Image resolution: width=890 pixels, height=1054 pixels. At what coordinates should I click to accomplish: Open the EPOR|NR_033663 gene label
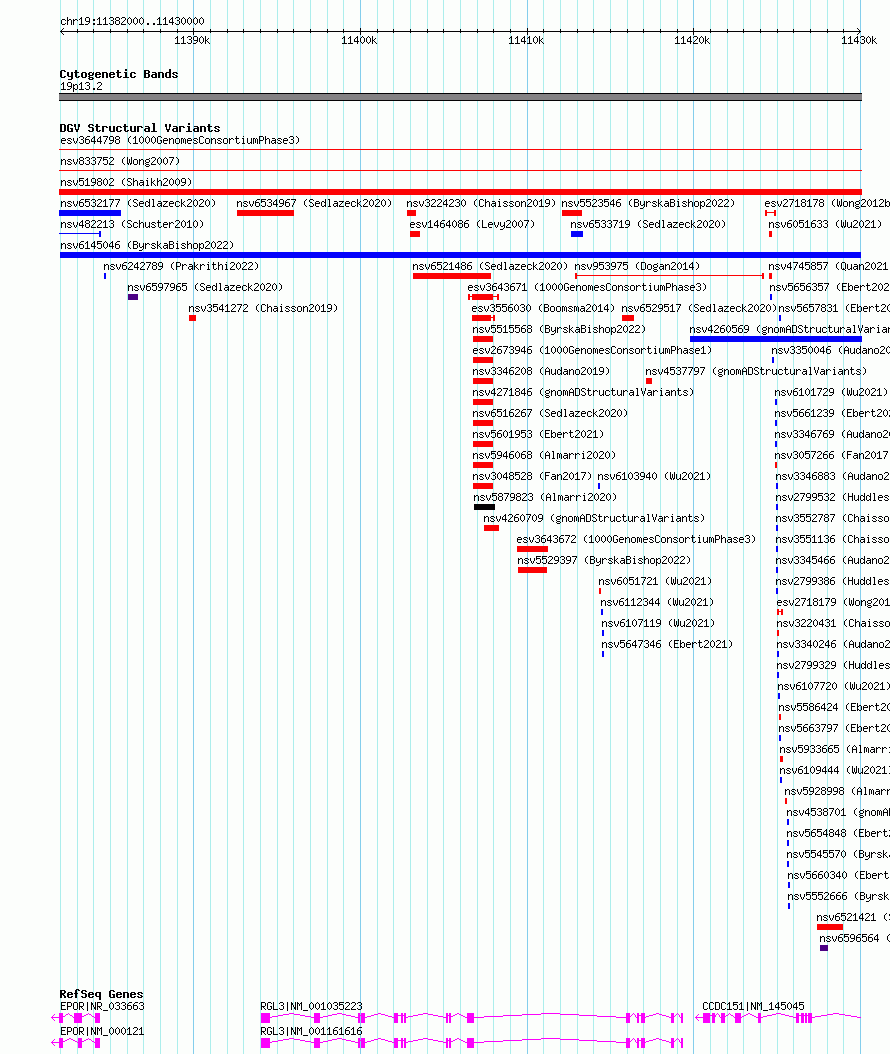[x=102, y=1006]
